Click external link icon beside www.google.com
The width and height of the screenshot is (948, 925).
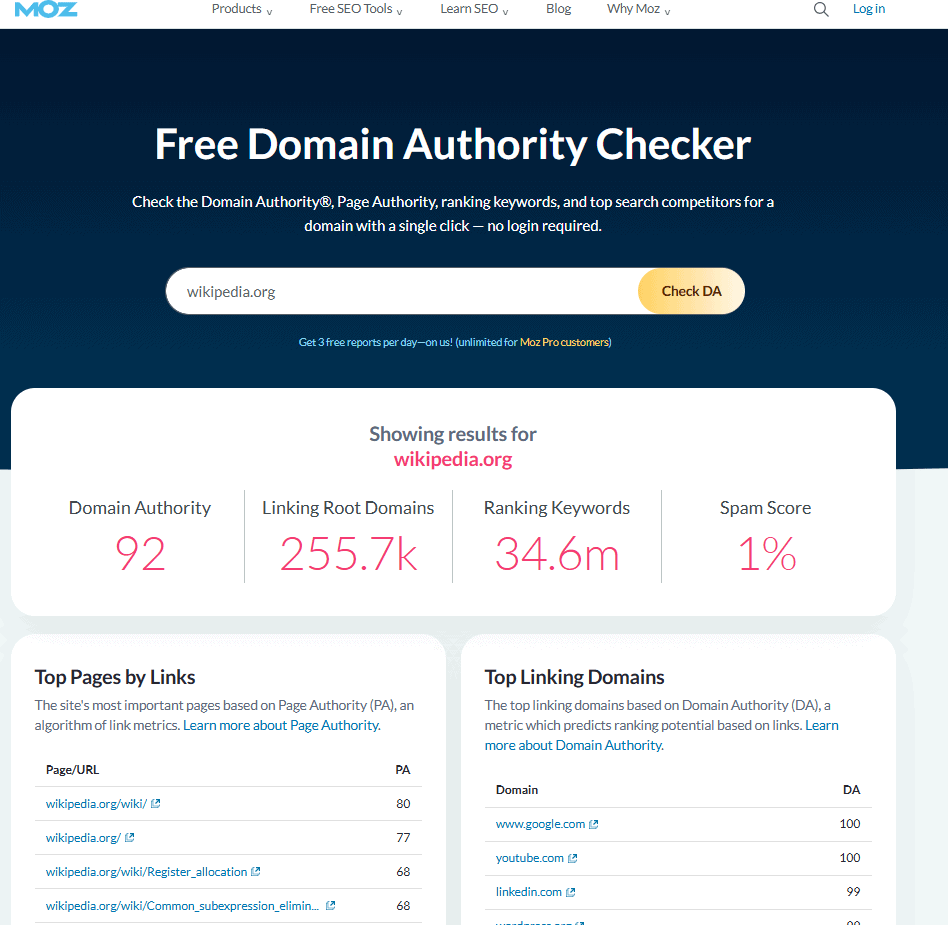(594, 824)
